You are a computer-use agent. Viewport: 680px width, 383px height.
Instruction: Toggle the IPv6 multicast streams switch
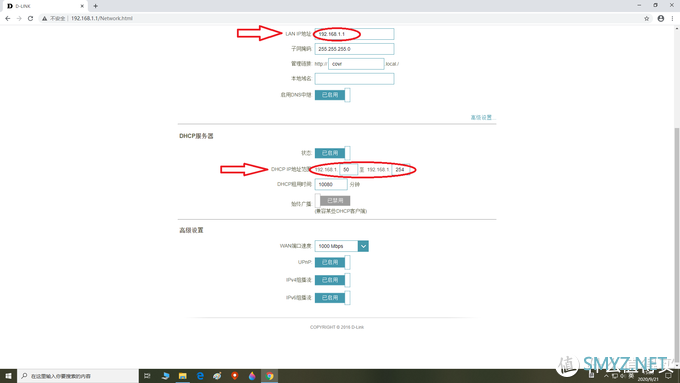(333, 298)
